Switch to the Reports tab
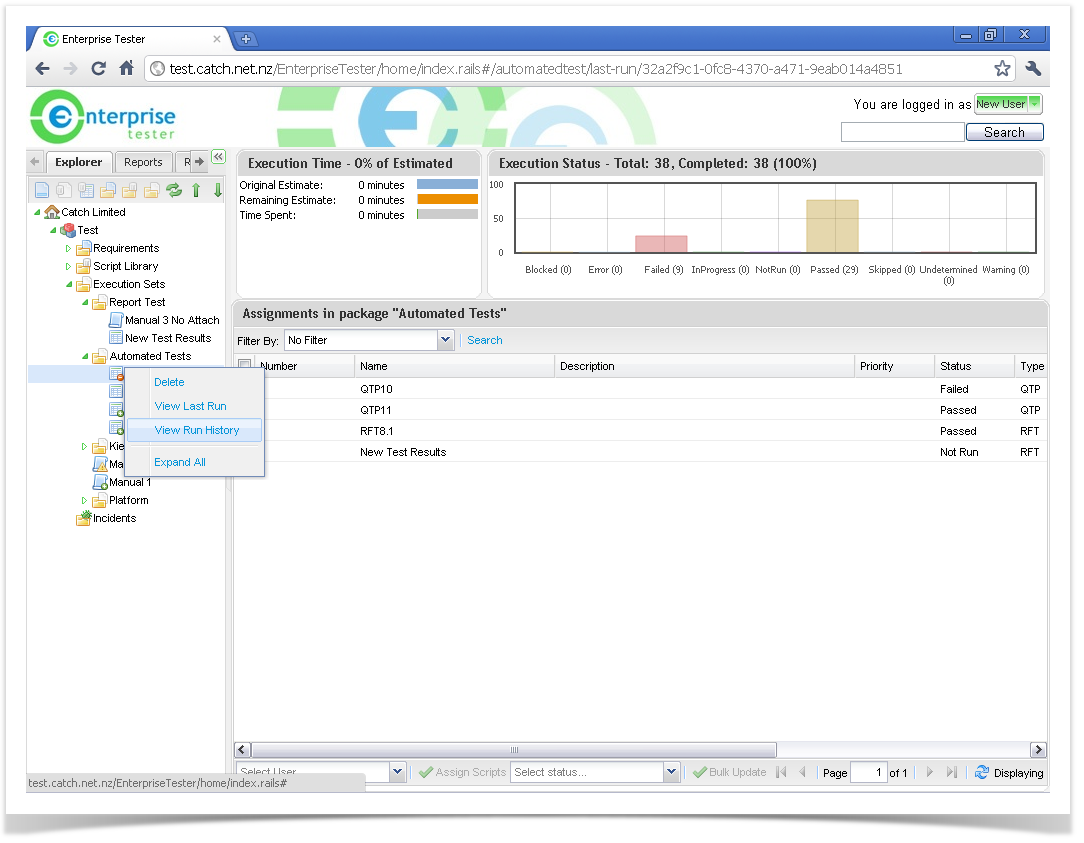1084x843 pixels. 143,162
